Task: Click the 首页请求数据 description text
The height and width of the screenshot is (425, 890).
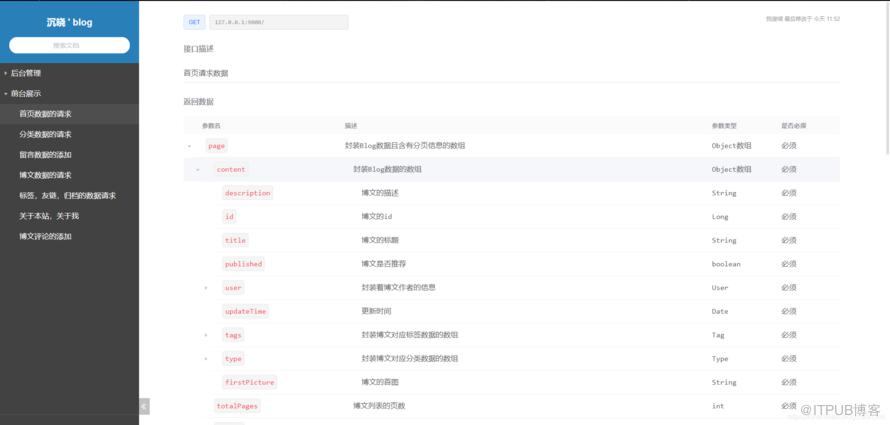Action: point(206,73)
